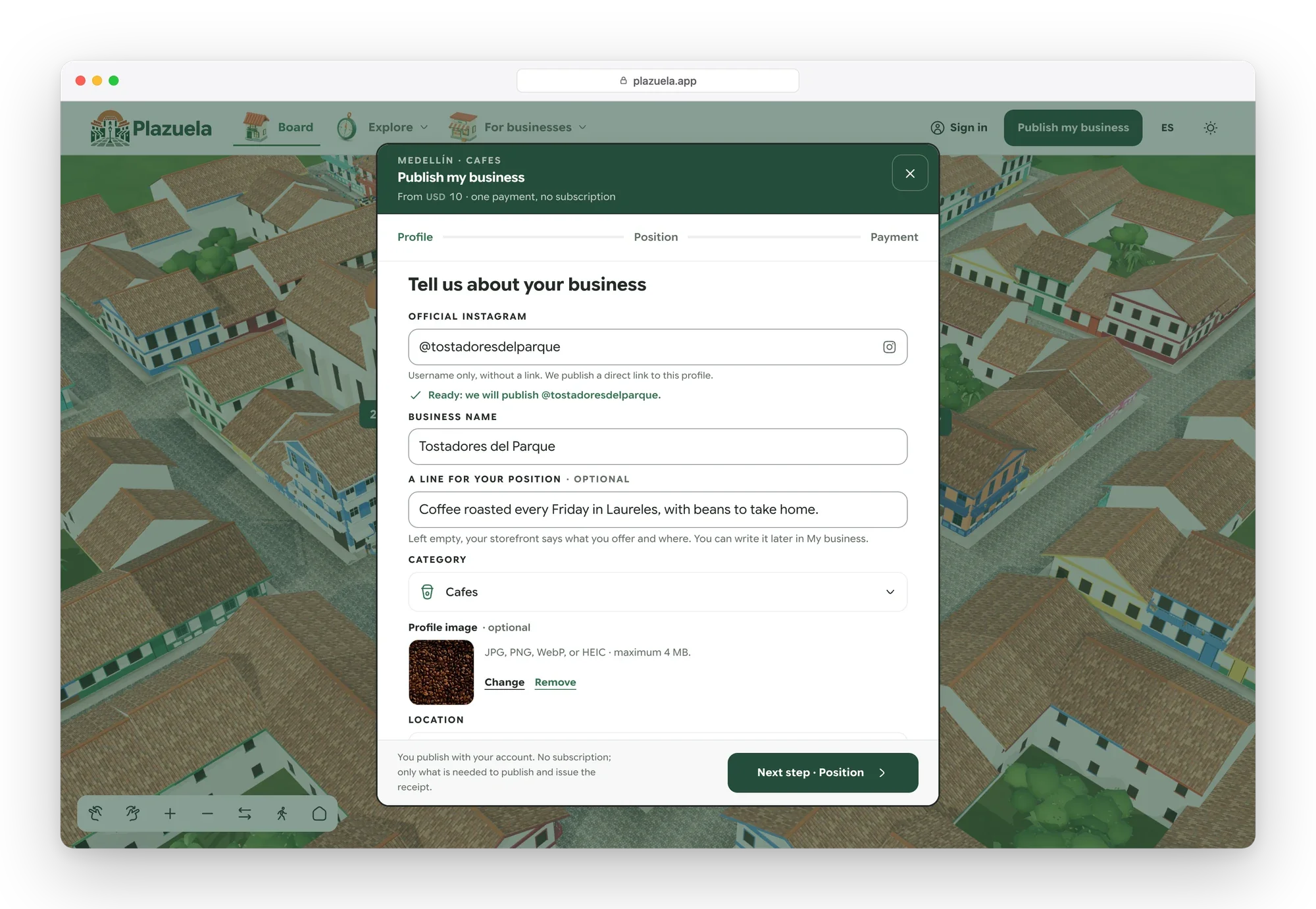Viewport: 1316px width, 909px height.
Task: Go to the Position step
Action: 655,237
